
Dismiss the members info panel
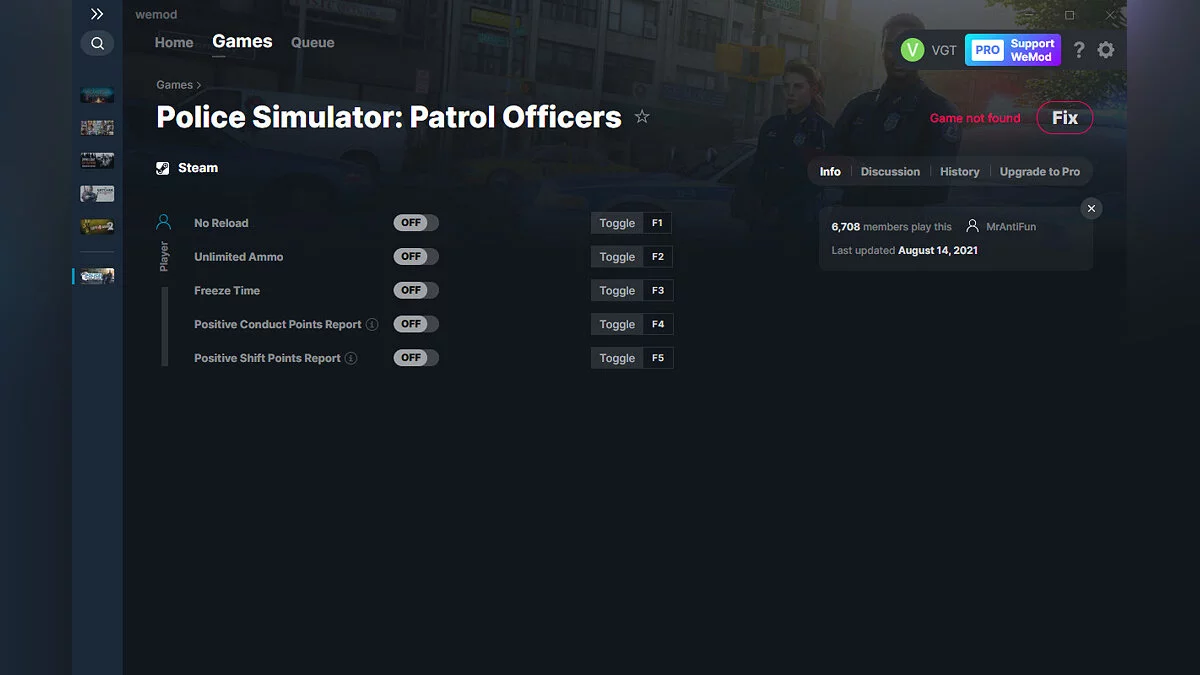point(1091,208)
